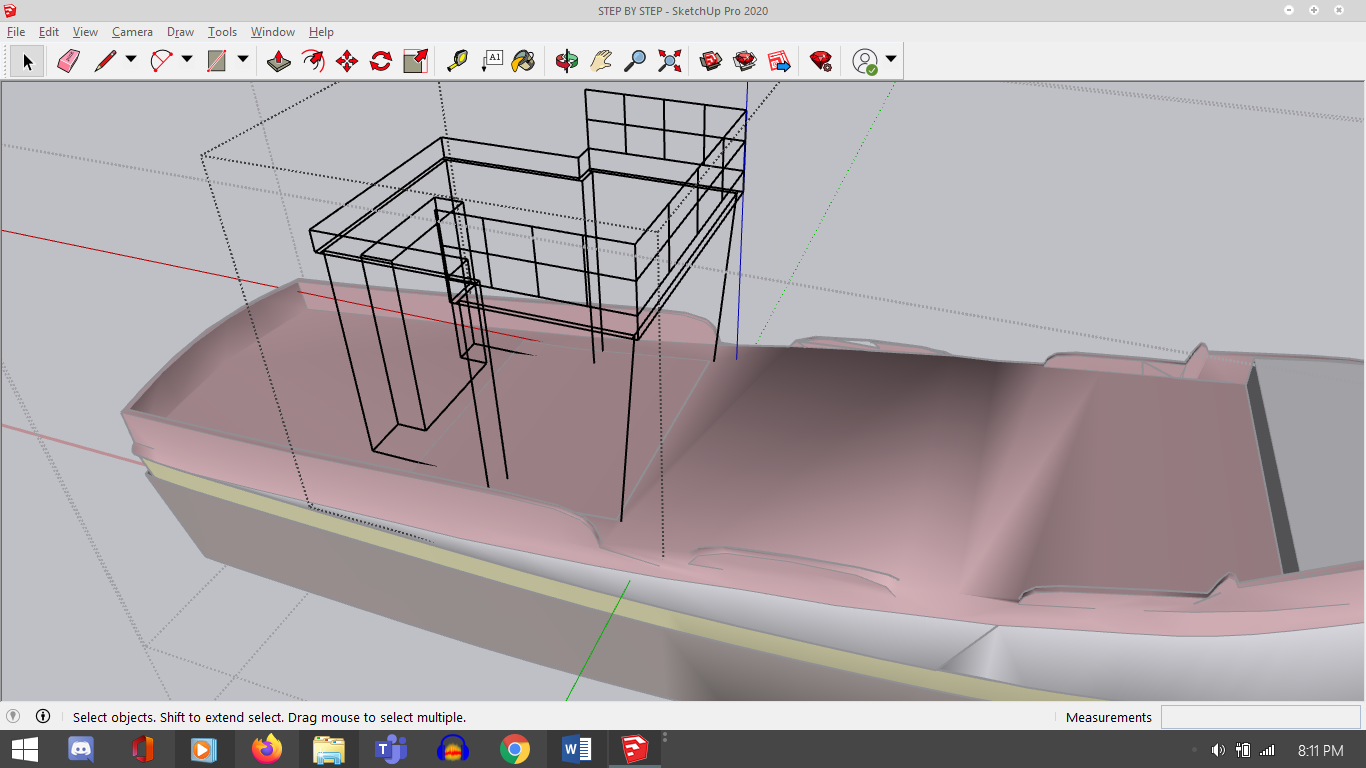Select the Offset tool
The width and height of the screenshot is (1366, 768).
click(313, 62)
